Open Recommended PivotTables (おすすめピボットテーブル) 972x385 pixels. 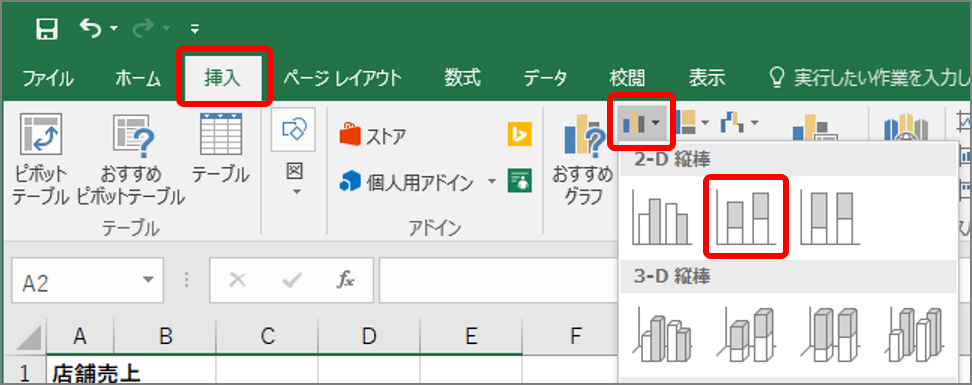pyautogui.click(x=131, y=159)
